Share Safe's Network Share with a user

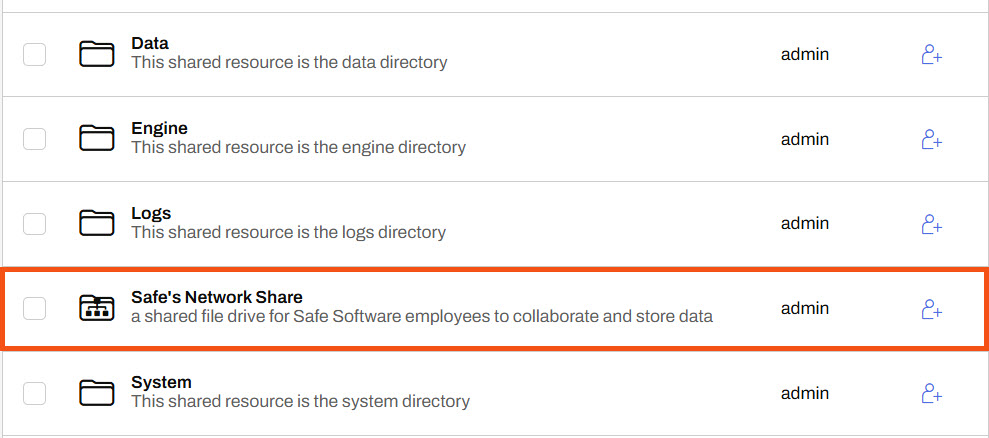tap(931, 309)
